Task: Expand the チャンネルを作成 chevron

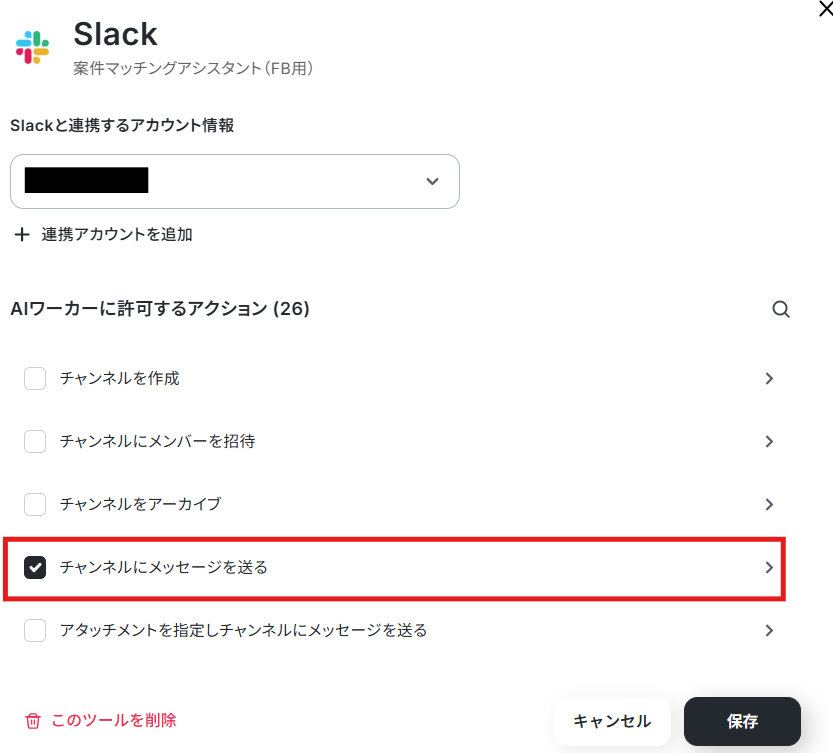Action: (x=769, y=379)
